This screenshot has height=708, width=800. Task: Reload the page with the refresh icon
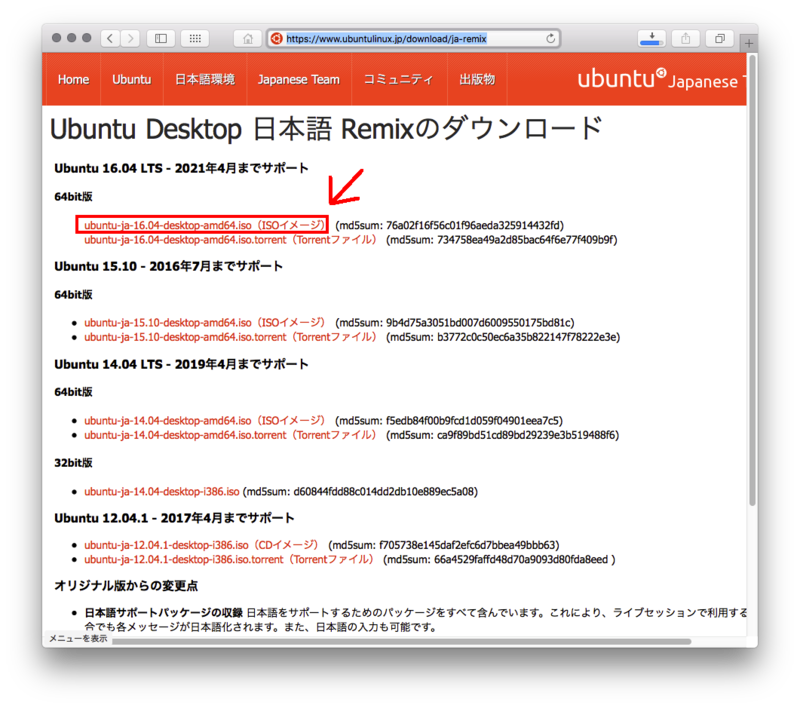click(x=551, y=39)
